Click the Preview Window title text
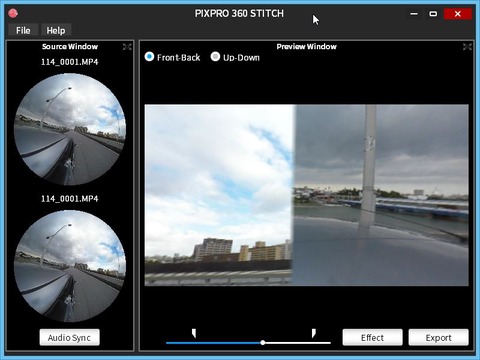The image size is (480, 360). [306, 46]
